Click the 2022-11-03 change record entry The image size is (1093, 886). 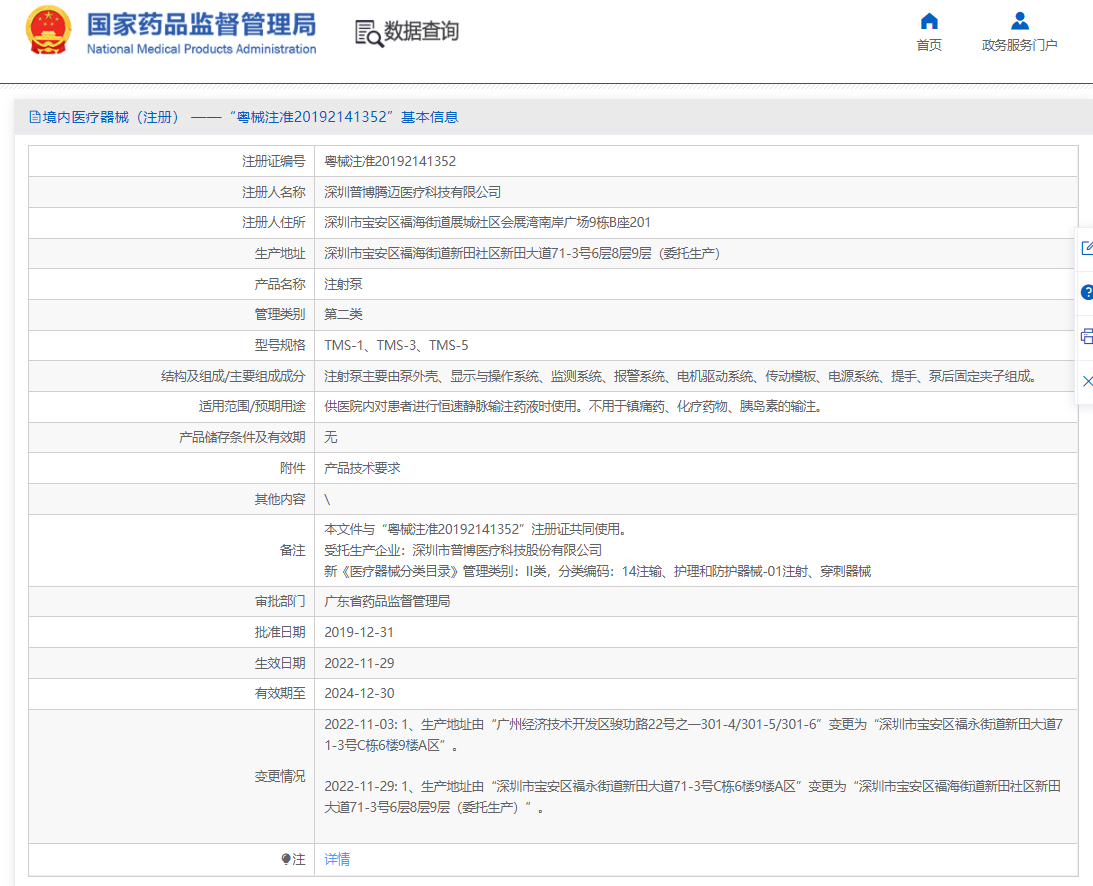tap(694, 735)
